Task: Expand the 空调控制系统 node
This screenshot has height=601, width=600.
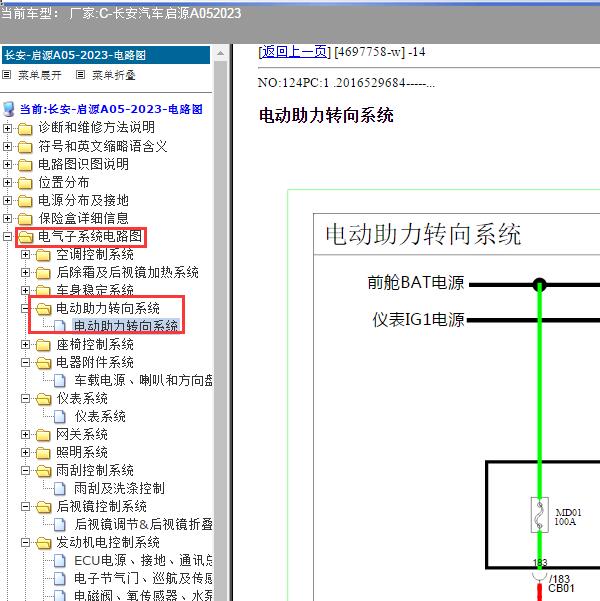Action: [25, 255]
